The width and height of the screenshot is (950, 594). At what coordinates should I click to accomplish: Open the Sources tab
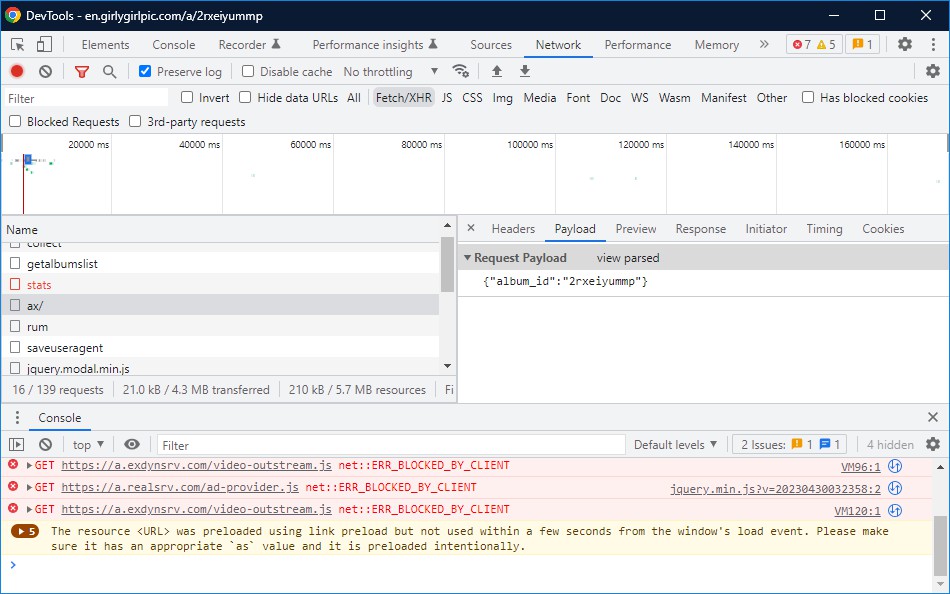click(491, 45)
